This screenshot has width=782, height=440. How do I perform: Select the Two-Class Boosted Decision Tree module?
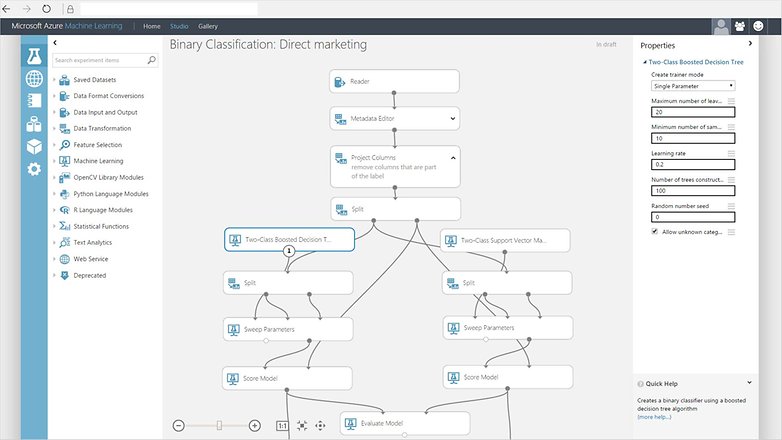(x=289, y=239)
